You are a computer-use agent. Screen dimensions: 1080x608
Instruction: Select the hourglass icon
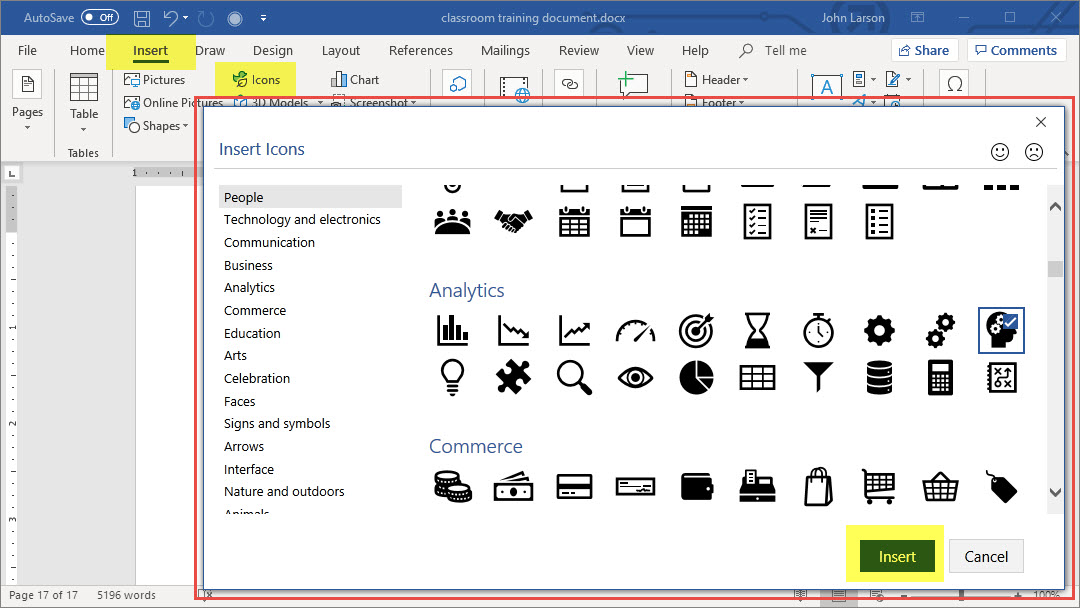click(757, 329)
